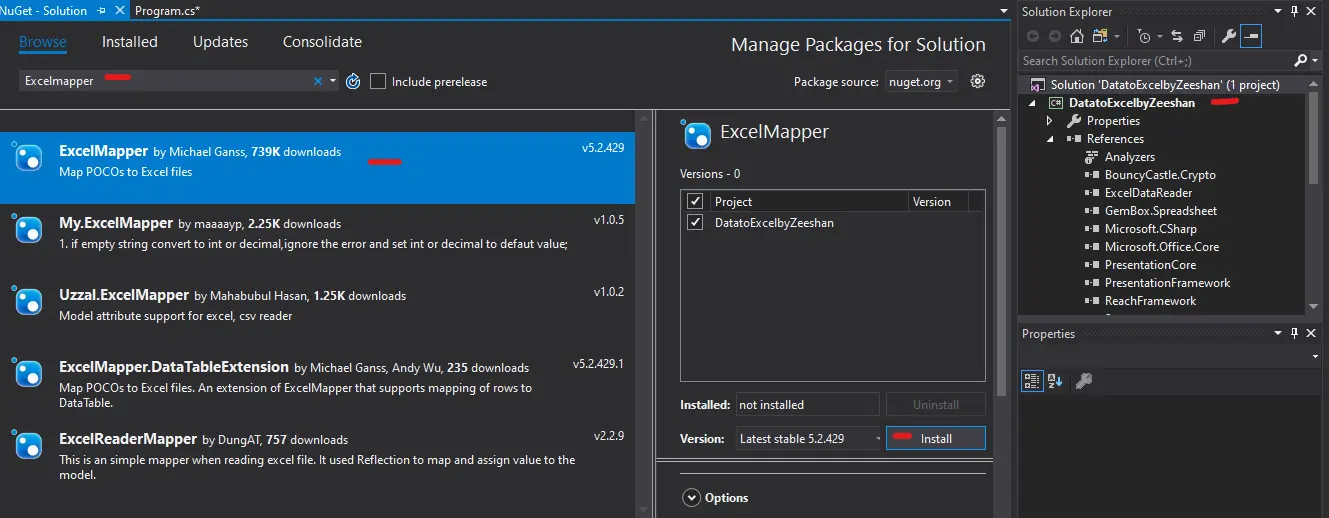Click Property Pages wrench in Properties panel
The image size is (1329, 518).
tap(1083, 380)
